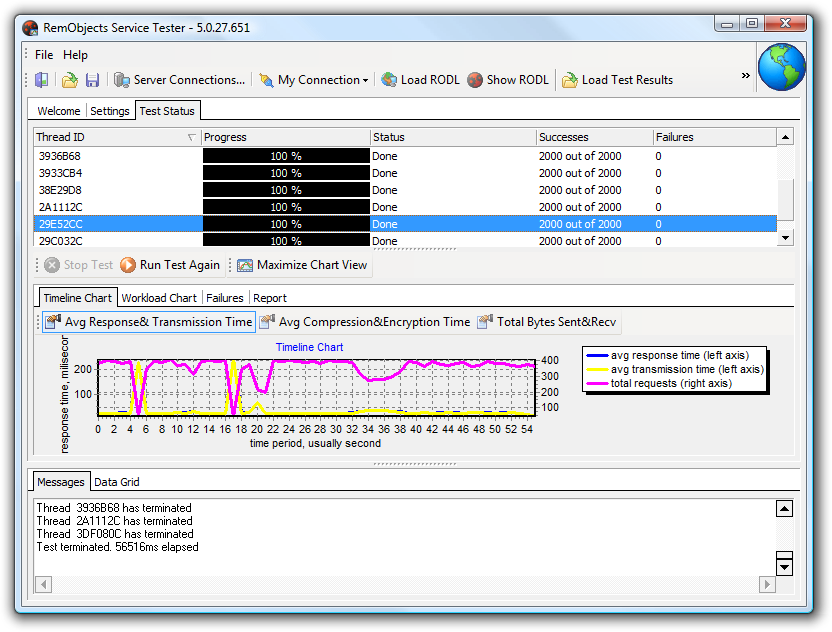This screenshot has width=832, height=632.
Task: Open the Help menu
Action: click(x=75, y=55)
